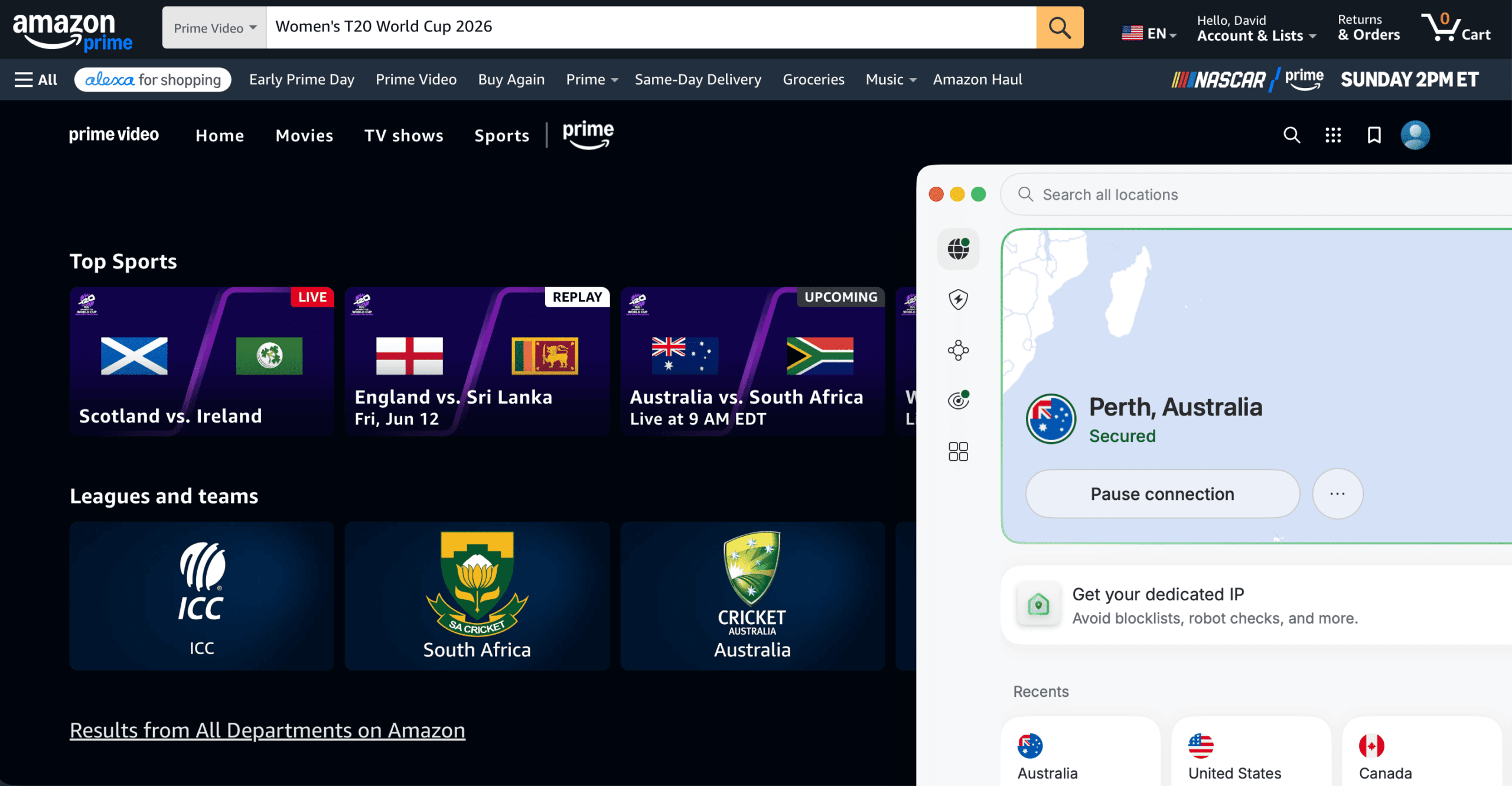1512x786 pixels.
Task: Open England vs. Sri Lanka replay card
Action: pos(477,362)
